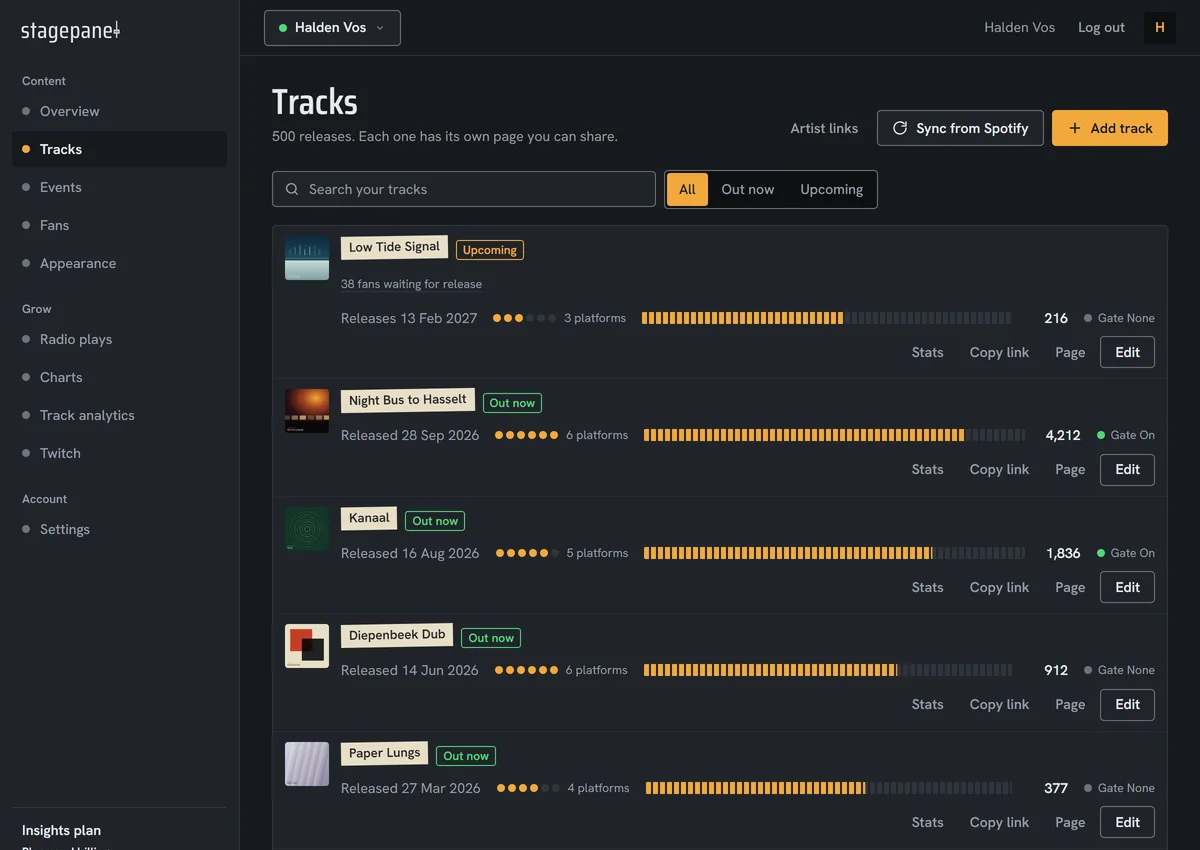Open Kanaal cover art thumbnail
The height and width of the screenshot is (850, 1200).
point(307,528)
